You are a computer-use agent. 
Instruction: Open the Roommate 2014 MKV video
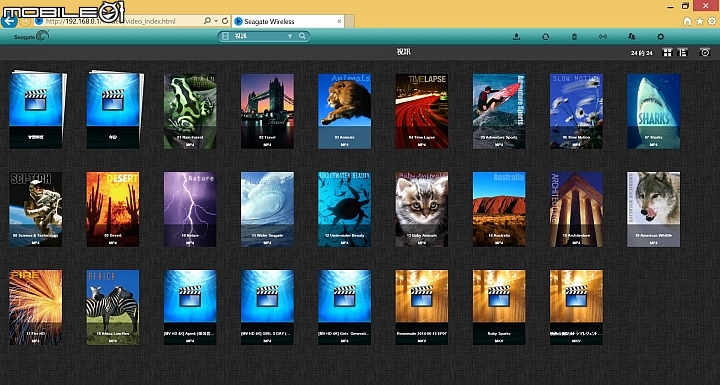tap(422, 307)
